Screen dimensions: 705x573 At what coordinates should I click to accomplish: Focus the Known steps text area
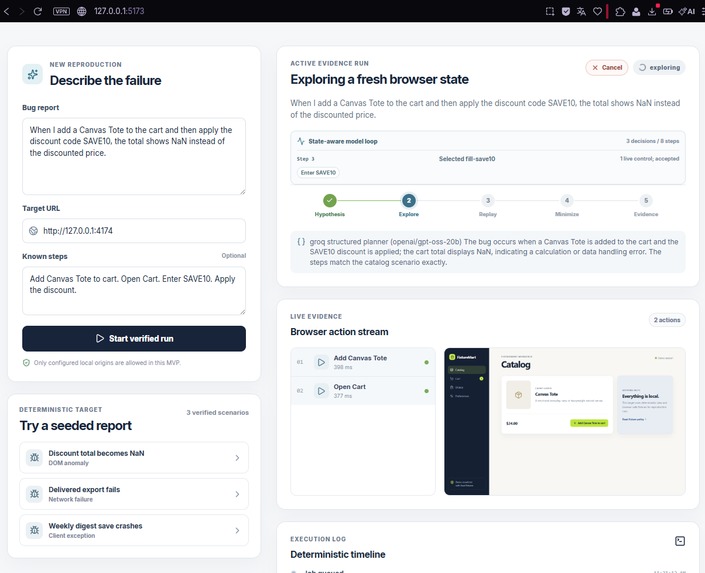click(x=134, y=291)
